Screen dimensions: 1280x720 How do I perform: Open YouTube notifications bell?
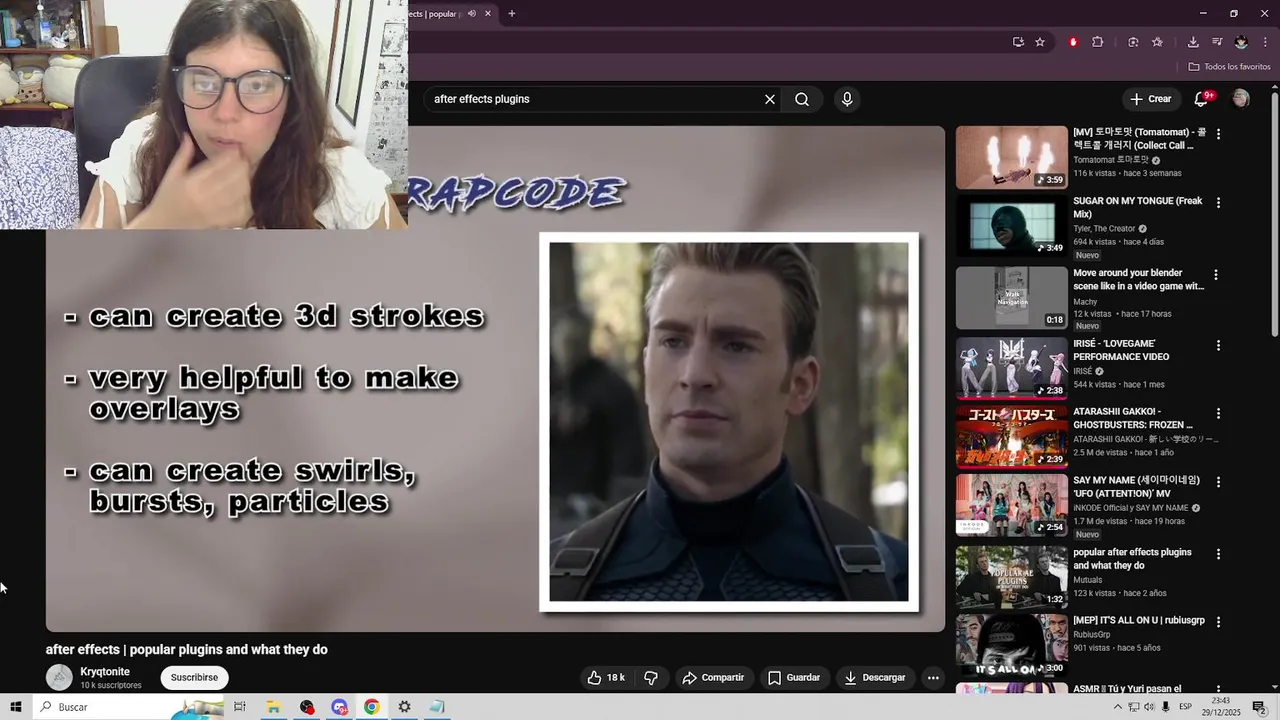[x=1203, y=98]
